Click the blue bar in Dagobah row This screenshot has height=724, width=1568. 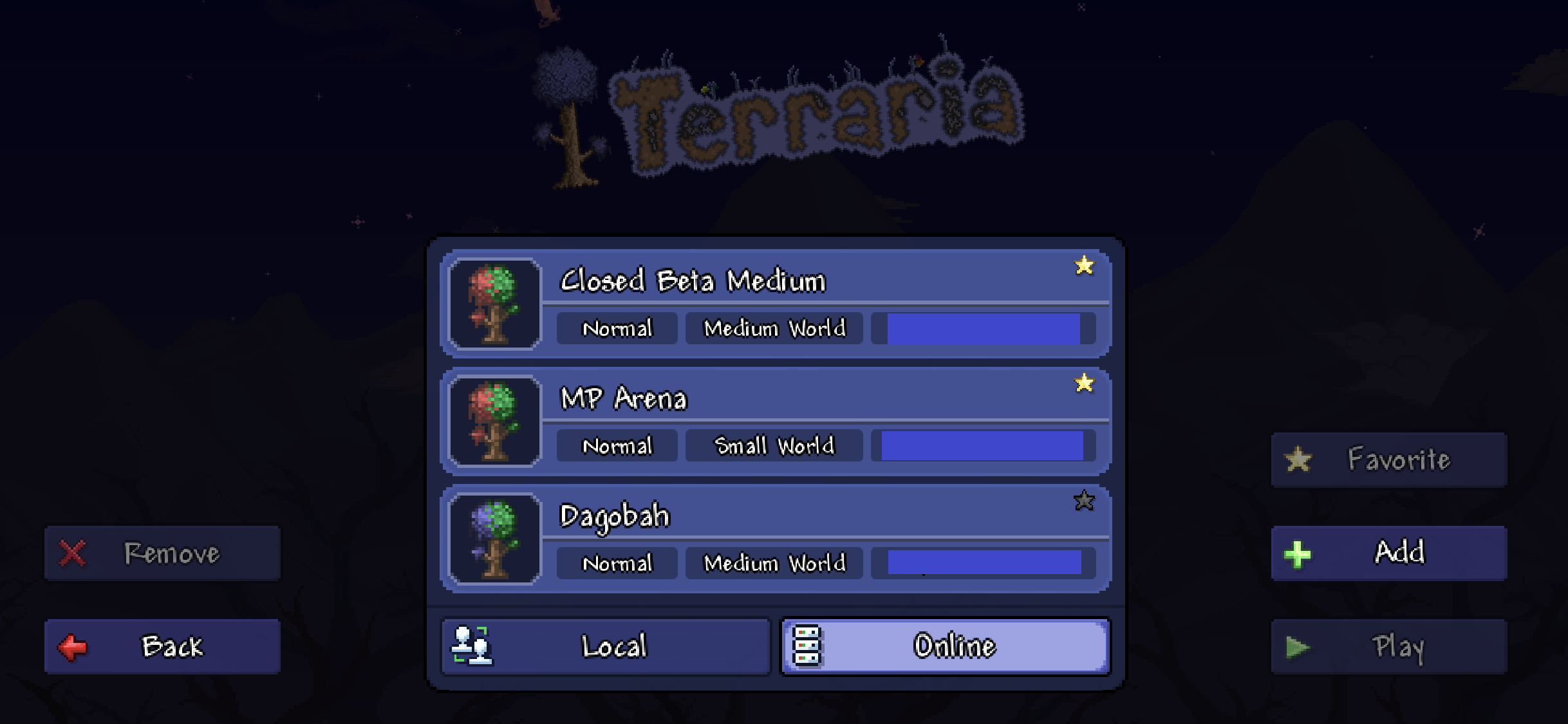click(984, 562)
